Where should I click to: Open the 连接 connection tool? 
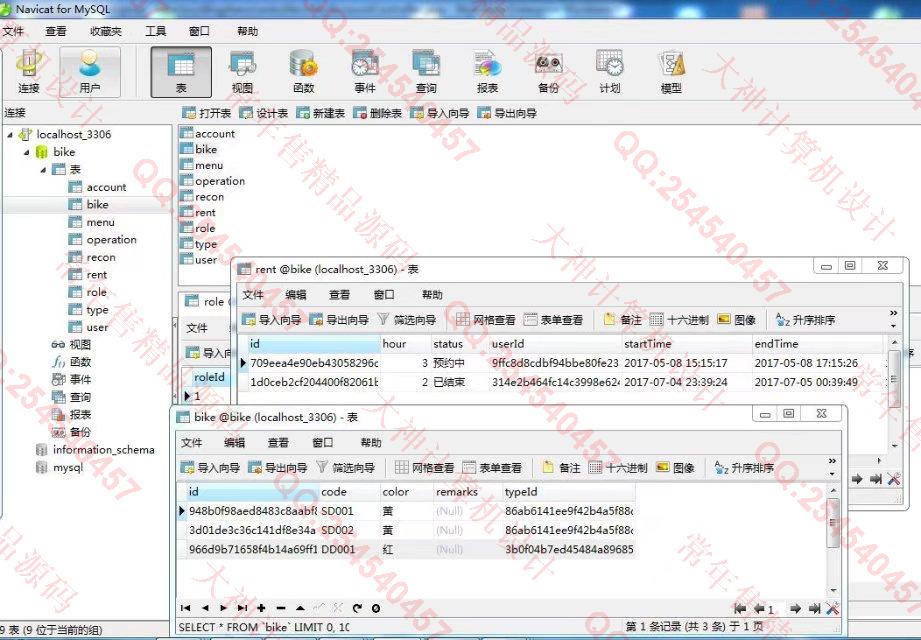28,72
